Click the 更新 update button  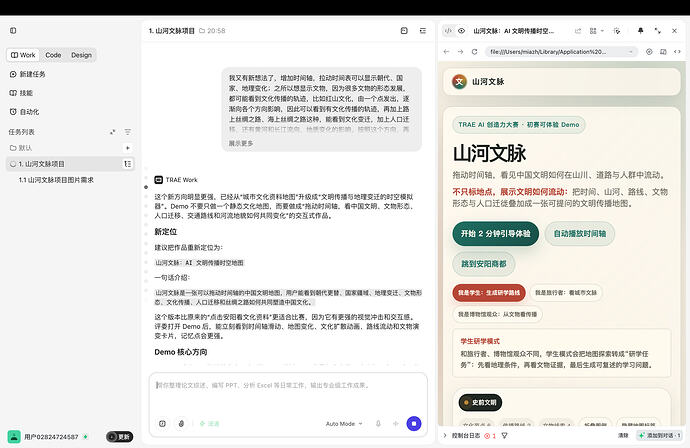click(x=119, y=437)
